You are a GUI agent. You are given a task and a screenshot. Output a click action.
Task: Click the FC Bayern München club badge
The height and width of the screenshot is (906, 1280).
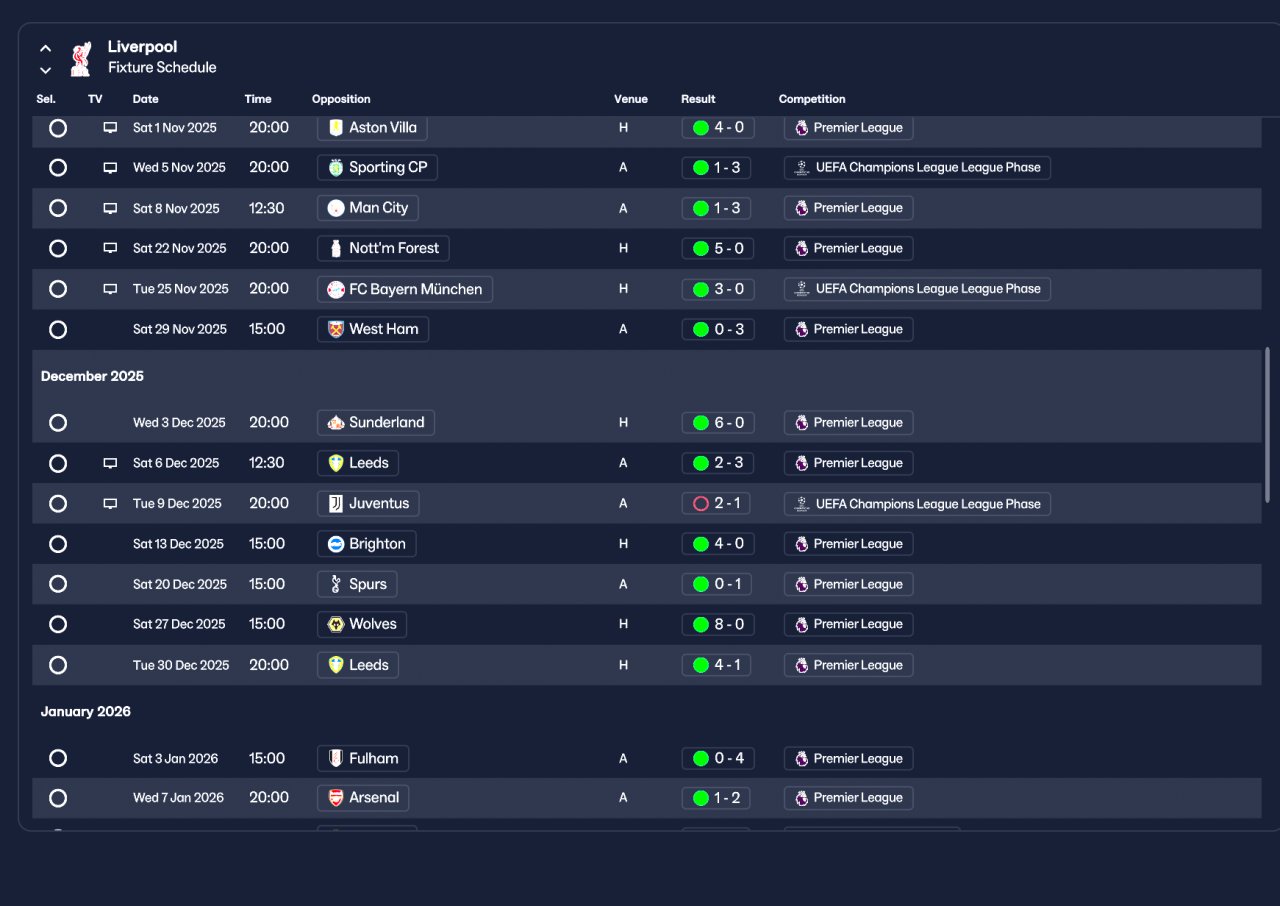336,289
